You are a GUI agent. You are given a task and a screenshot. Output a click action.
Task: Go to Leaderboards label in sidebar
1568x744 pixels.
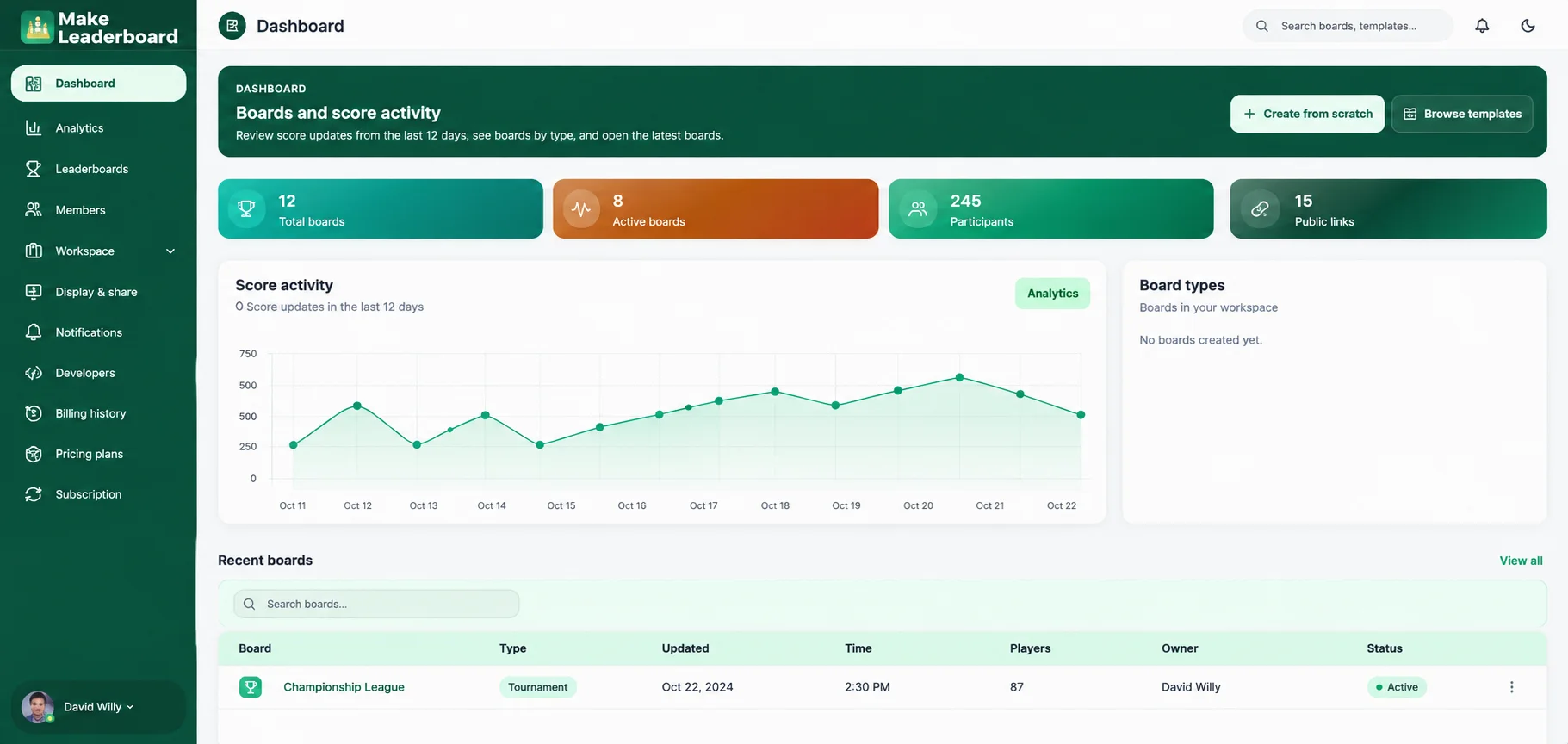coord(92,169)
